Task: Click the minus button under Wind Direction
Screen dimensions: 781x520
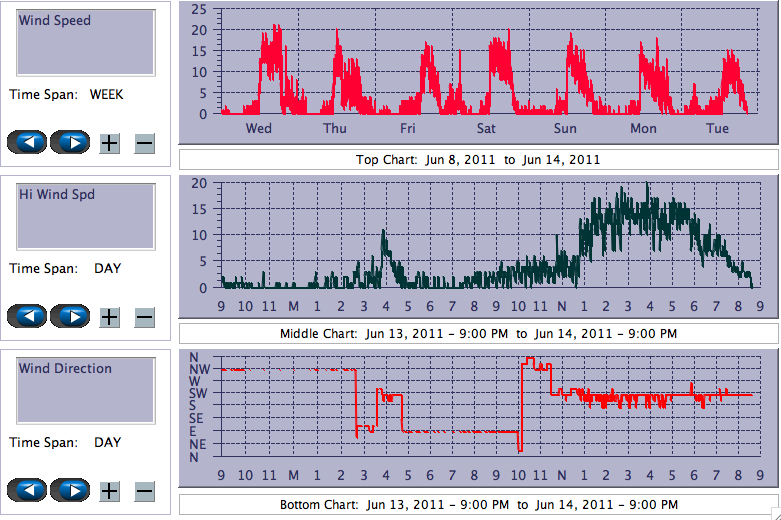Action: pos(144,491)
